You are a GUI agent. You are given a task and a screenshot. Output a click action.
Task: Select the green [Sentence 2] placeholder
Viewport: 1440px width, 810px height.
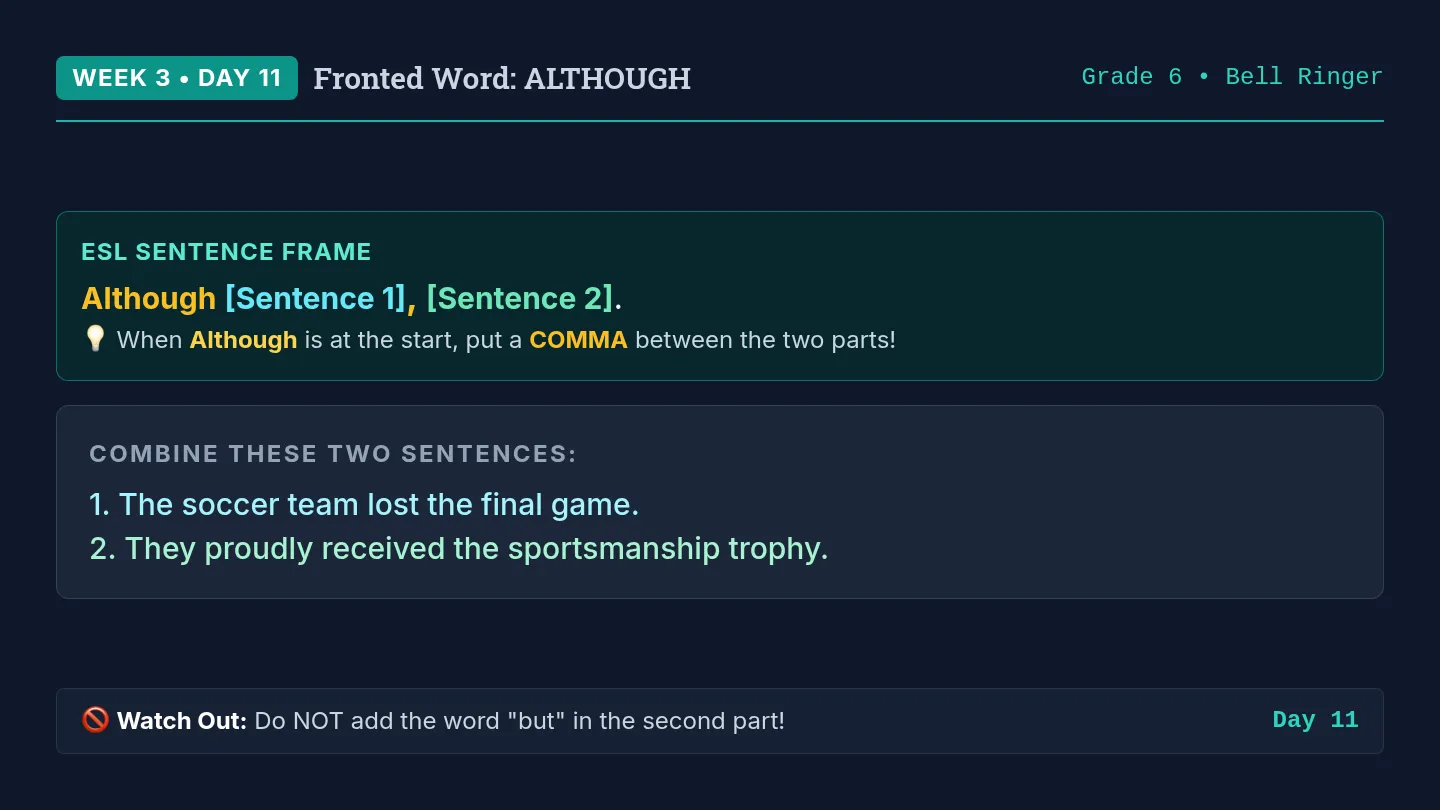(x=520, y=298)
